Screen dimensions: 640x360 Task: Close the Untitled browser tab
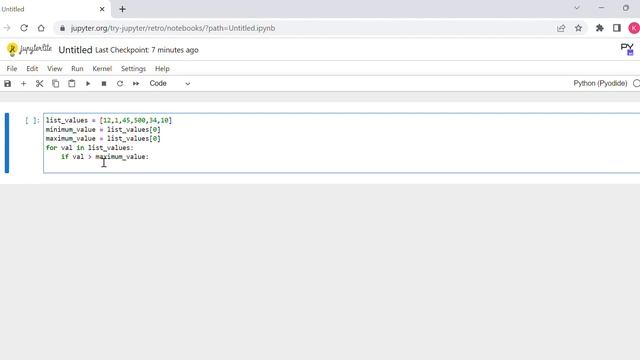102,9
